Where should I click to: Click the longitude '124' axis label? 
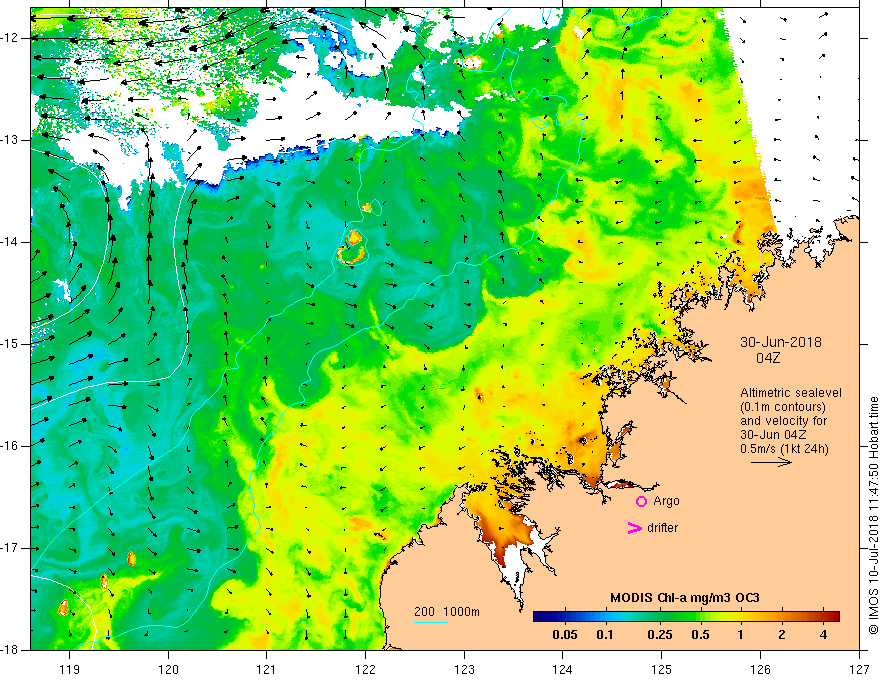[563, 669]
